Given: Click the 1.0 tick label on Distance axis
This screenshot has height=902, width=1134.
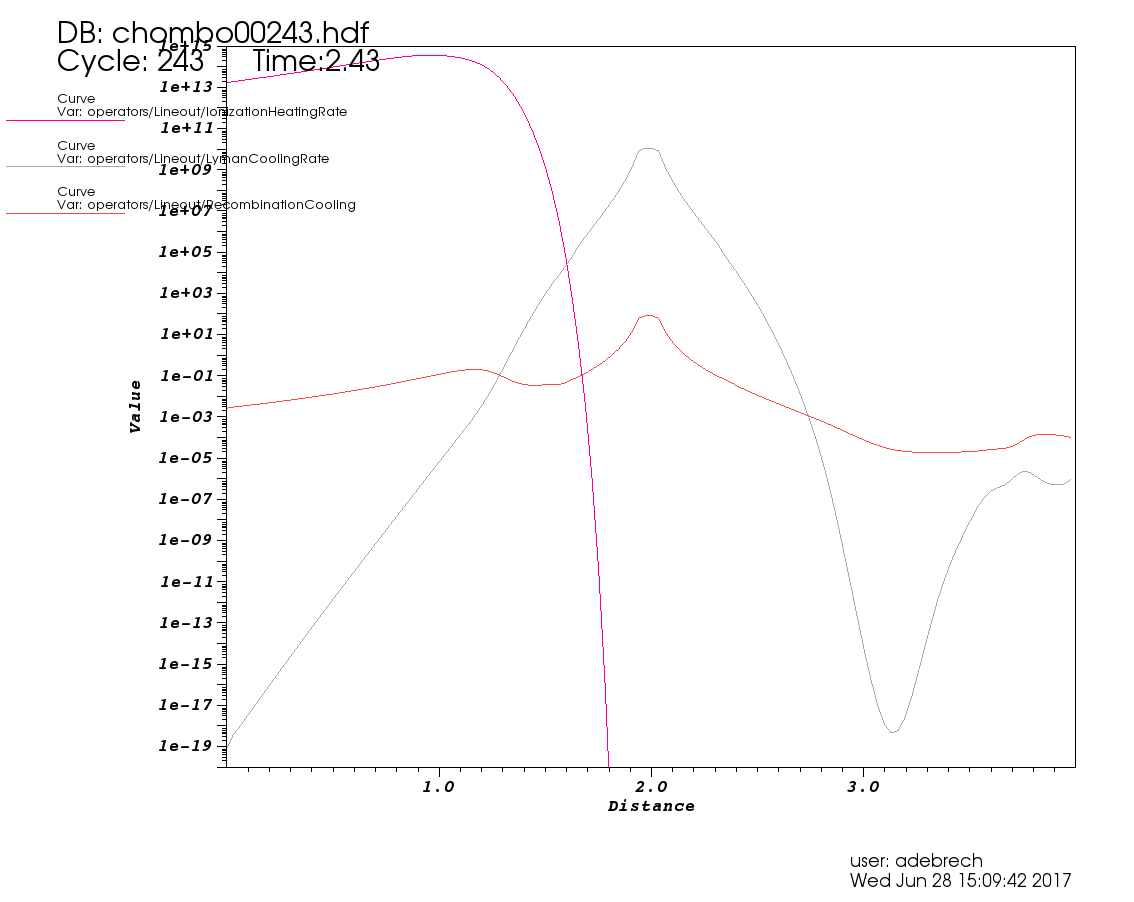Looking at the screenshot, I should coord(438,787).
